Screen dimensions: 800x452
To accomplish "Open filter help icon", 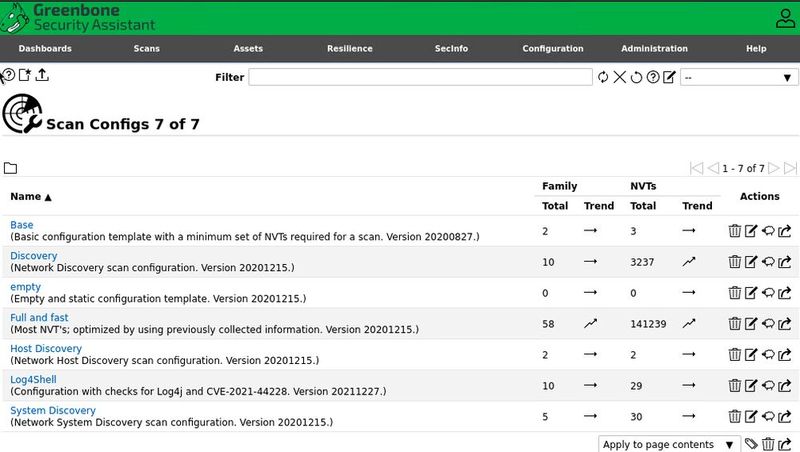I will [x=653, y=77].
